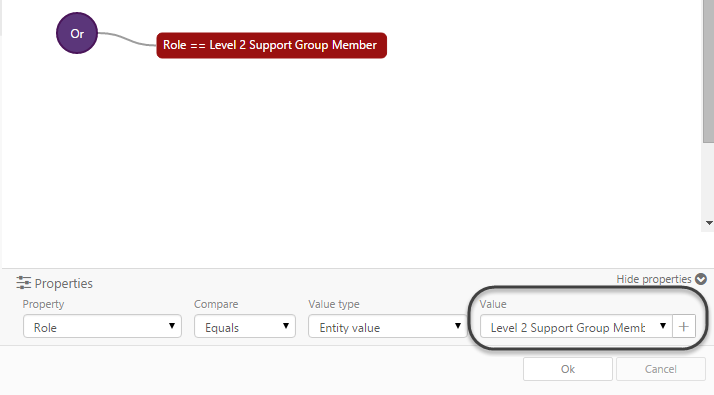The height and width of the screenshot is (395, 714).
Task: Click the scrollbar down arrow
Action: tap(709, 223)
